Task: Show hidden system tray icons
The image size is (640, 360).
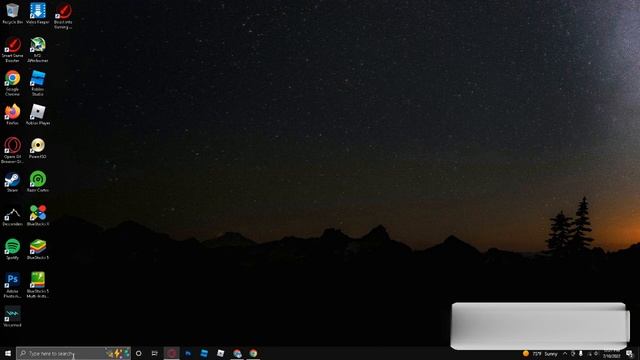Action: 565,353
